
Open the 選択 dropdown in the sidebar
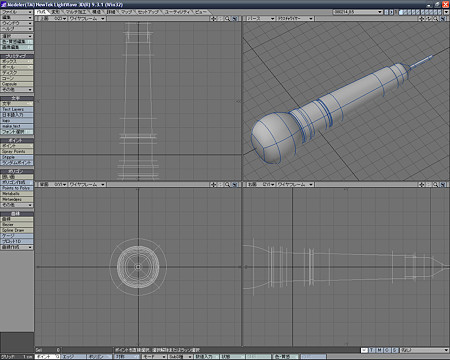[17, 36]
